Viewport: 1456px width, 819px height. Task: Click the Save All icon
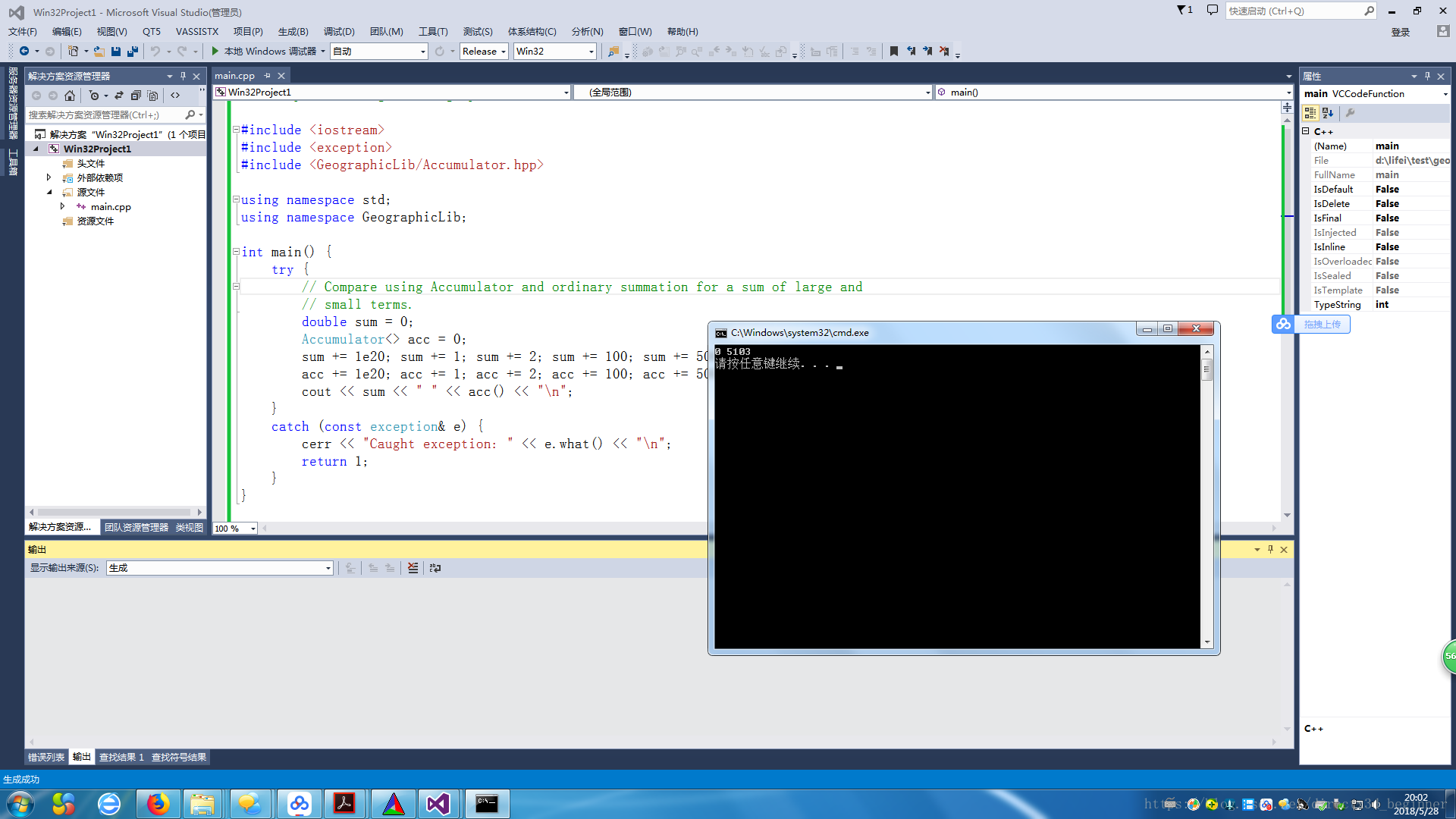tap(133, 51)
